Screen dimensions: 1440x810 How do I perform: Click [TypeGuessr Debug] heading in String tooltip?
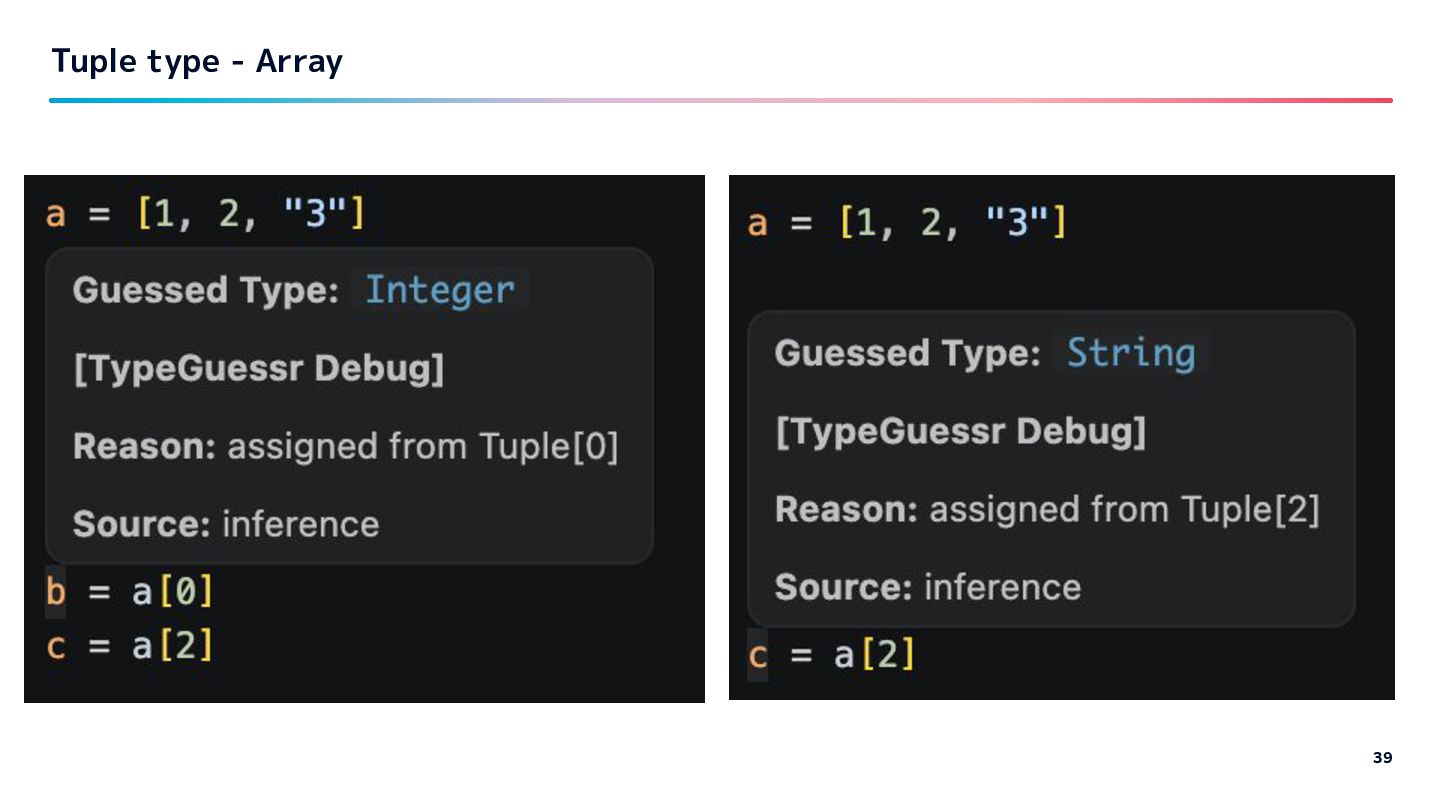coord(960,432)
